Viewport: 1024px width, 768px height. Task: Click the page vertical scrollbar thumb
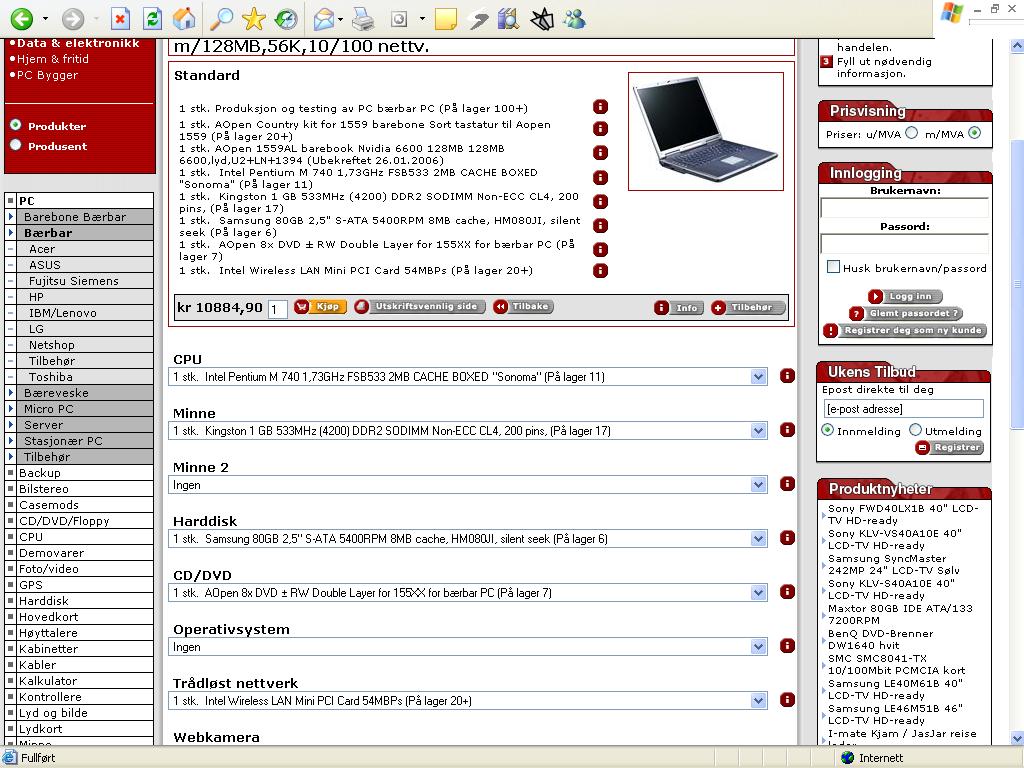[x=1017, y=284]
